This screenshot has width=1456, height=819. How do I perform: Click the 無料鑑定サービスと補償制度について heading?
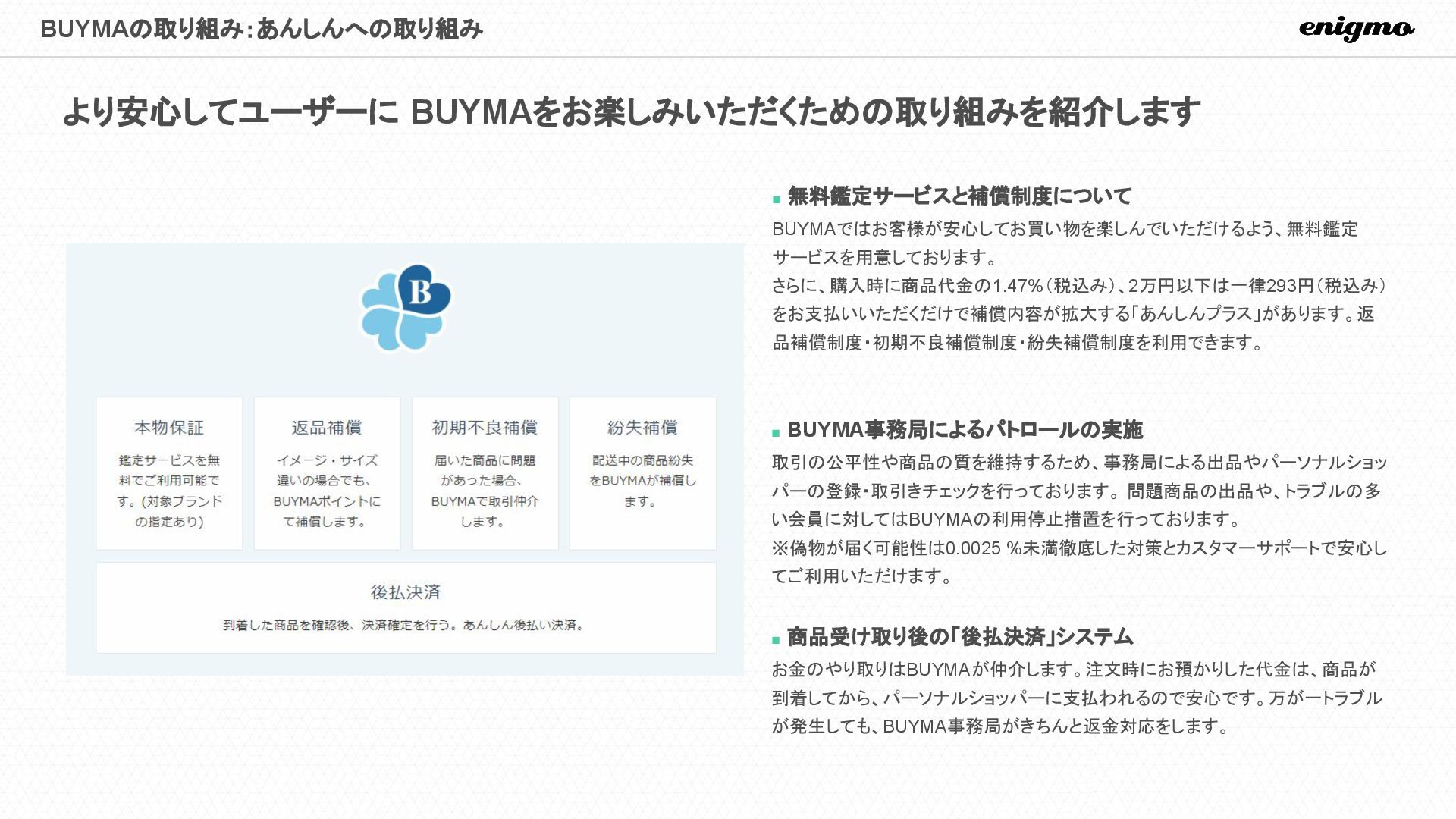point(959,196)
